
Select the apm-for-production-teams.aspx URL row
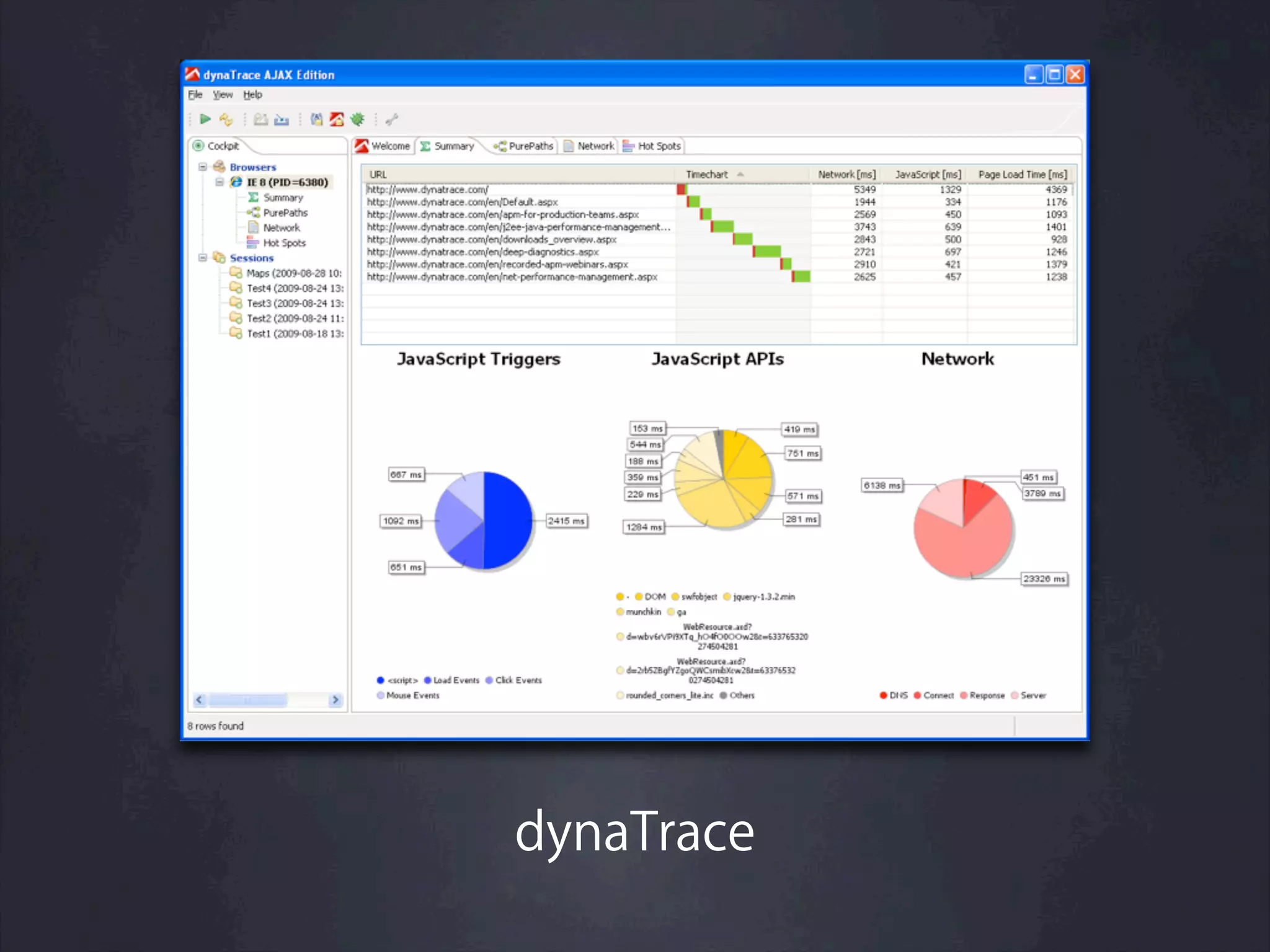(x=718, y=214)
